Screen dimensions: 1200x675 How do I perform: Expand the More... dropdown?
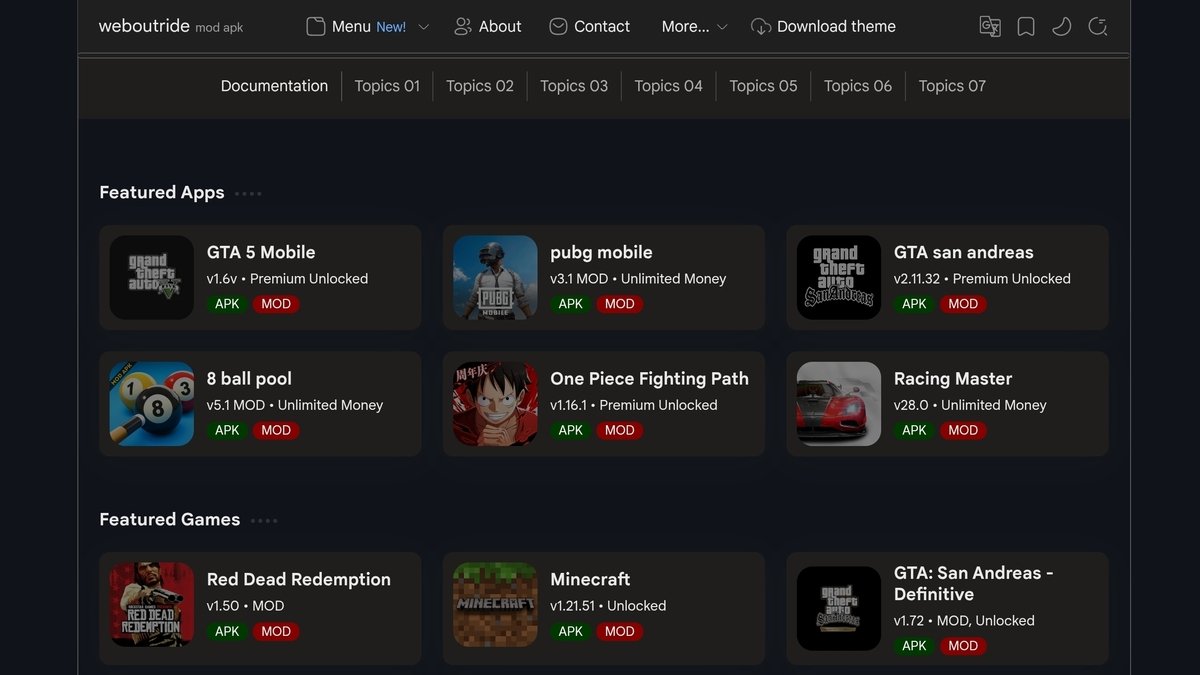pyautogui.click(x=694, y=27)
